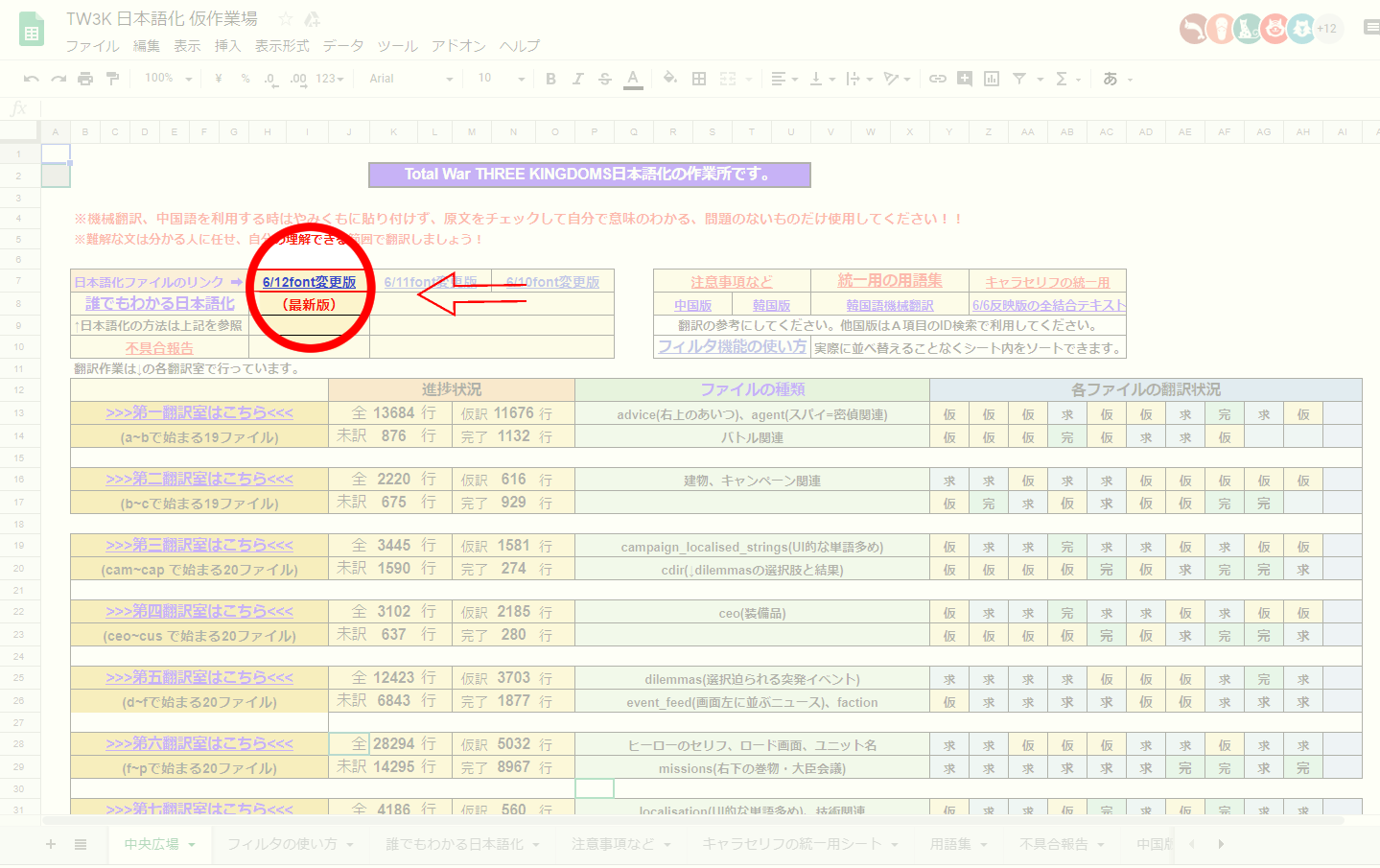Open the font size 10 dropdown
1380x868 pixels.
pyautogui.click(x=502, y=79)
